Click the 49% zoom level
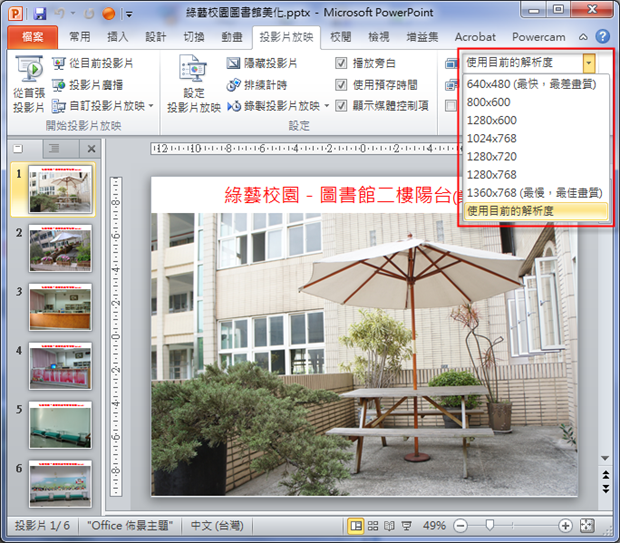The image size is (620, 543). [434, 526]
